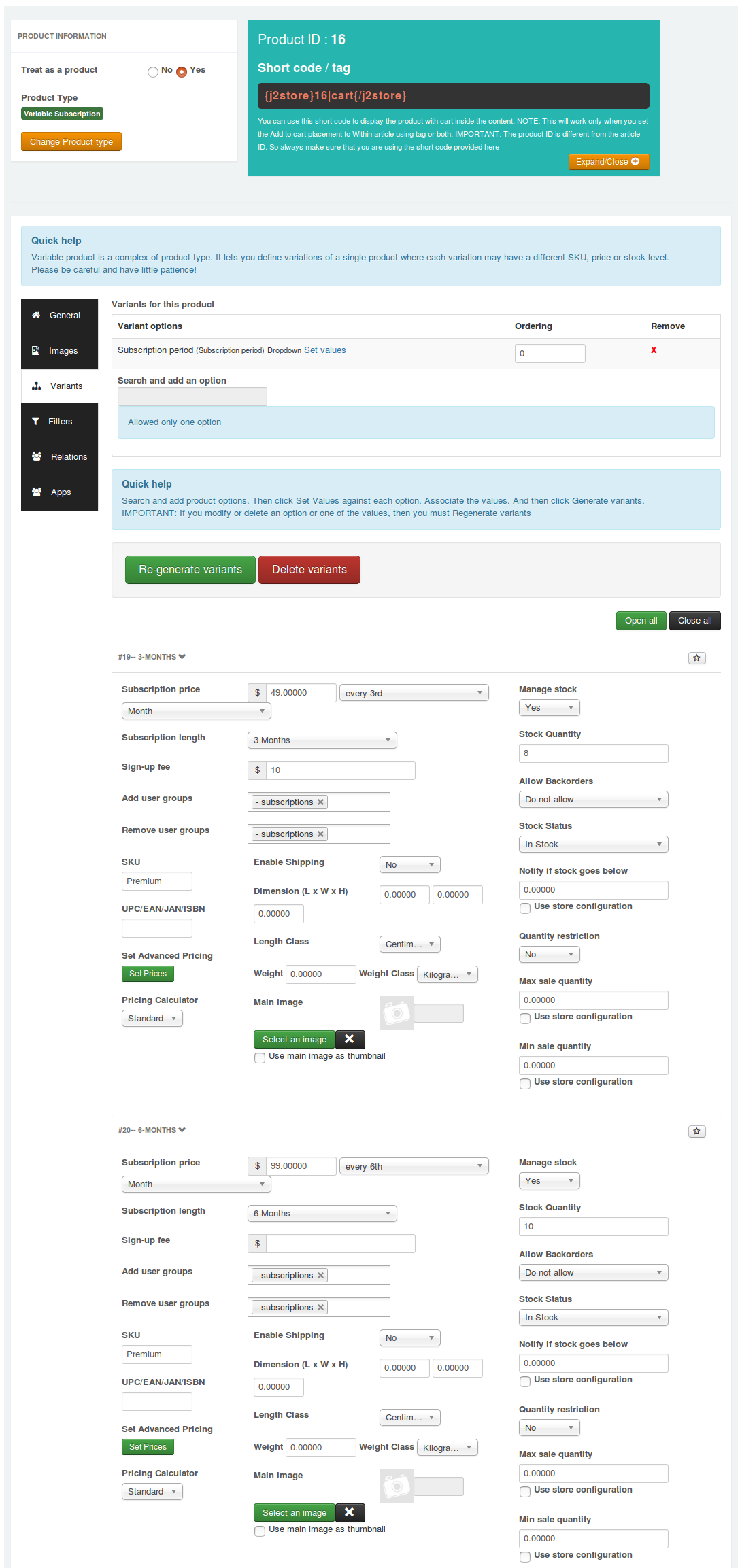Viewport: 740px width, 1568px height.
Task: Remove subscriptions tag from first Add user groups
Action: point(321,802)
